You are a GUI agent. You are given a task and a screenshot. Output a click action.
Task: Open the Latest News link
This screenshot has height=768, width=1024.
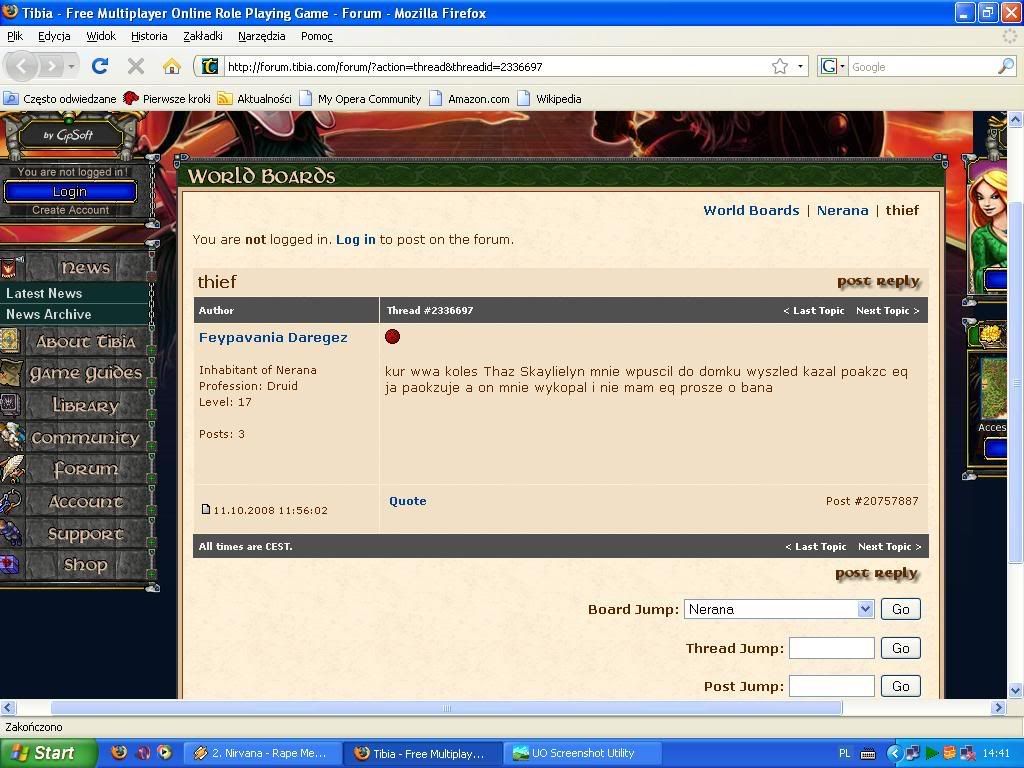click(x=44, y=293)
